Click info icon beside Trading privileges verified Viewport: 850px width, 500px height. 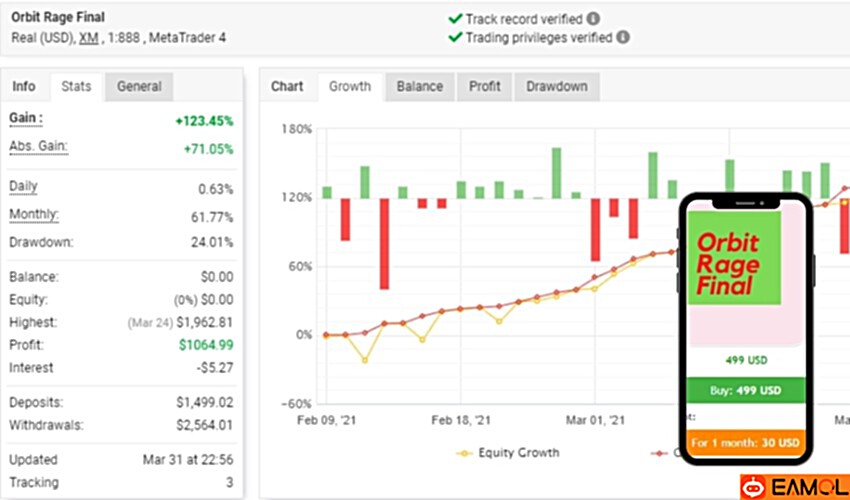(x=623, y=37)
